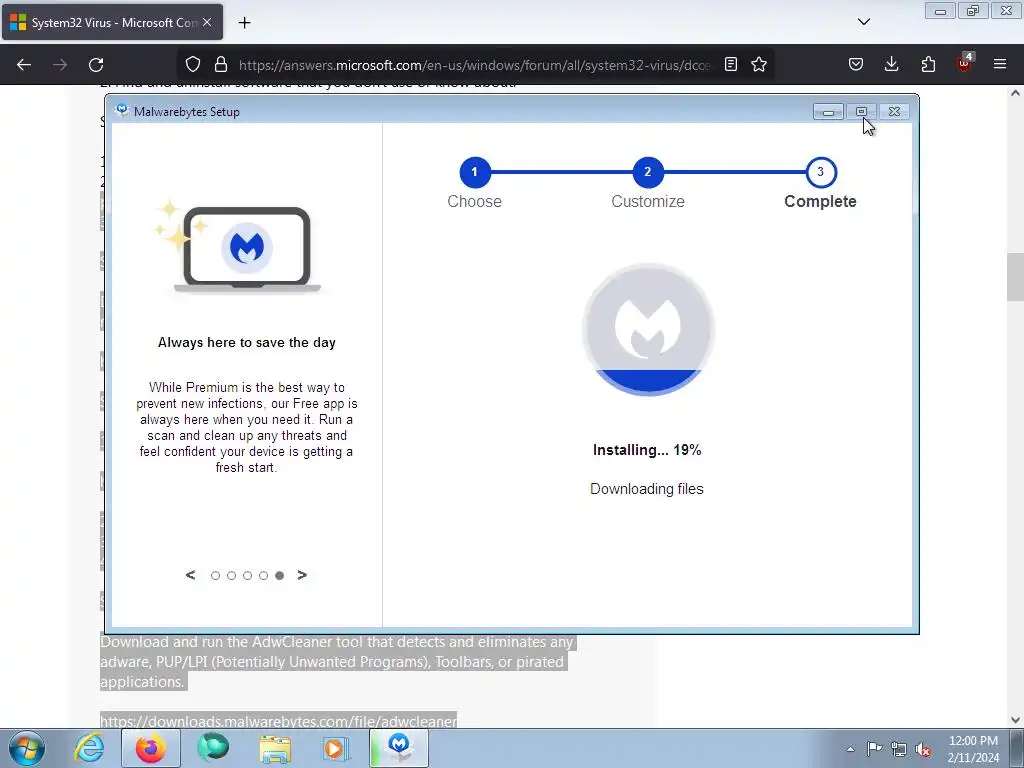
Task: Click the Firefox back arrow
Action: point(24,65)
